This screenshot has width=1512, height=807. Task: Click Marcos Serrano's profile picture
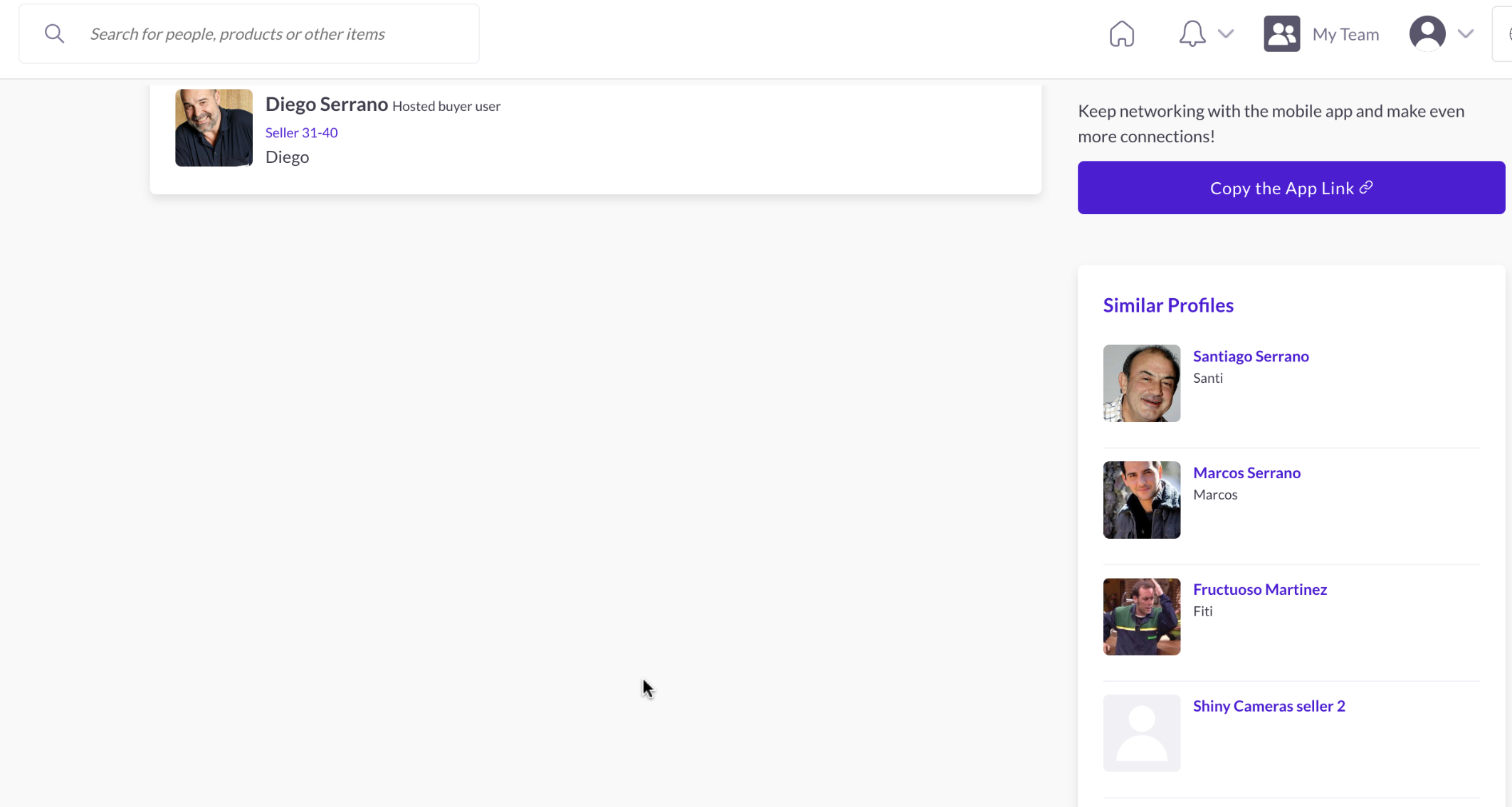1142,500
